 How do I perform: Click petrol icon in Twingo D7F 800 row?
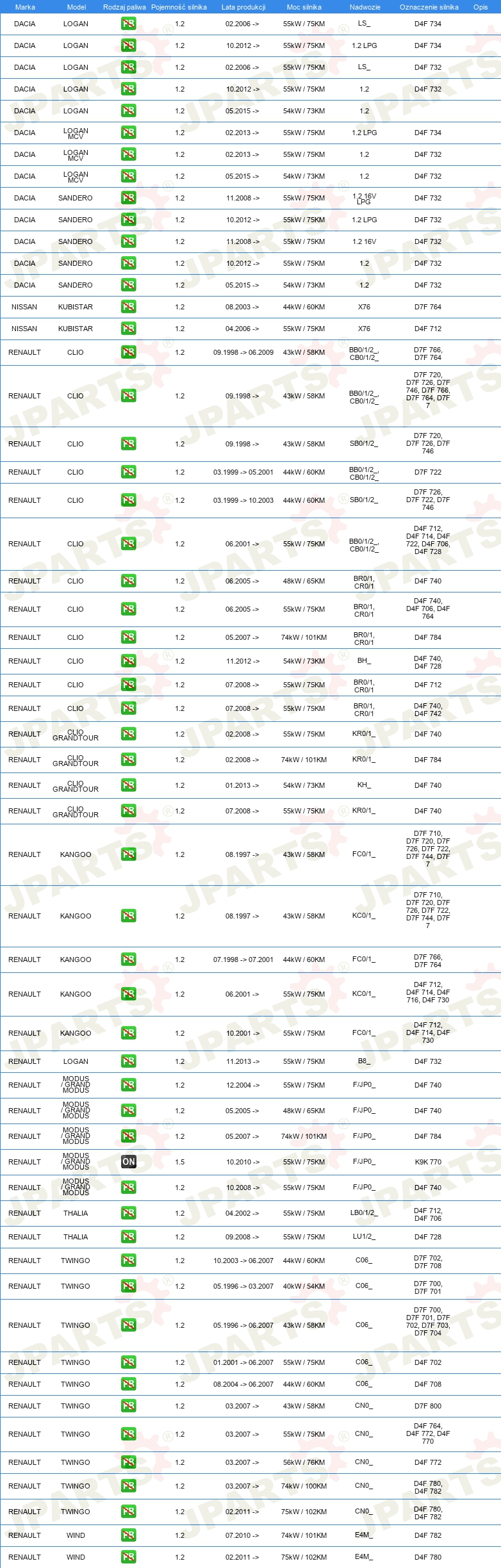[129, 1405]
